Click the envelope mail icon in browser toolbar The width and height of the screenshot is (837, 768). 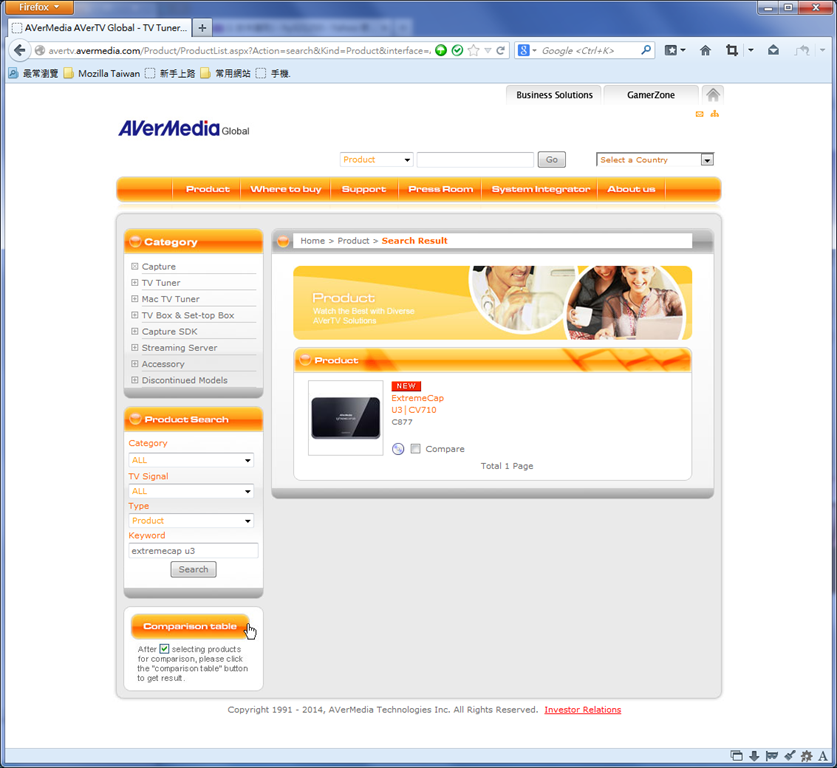pos(773,50)
